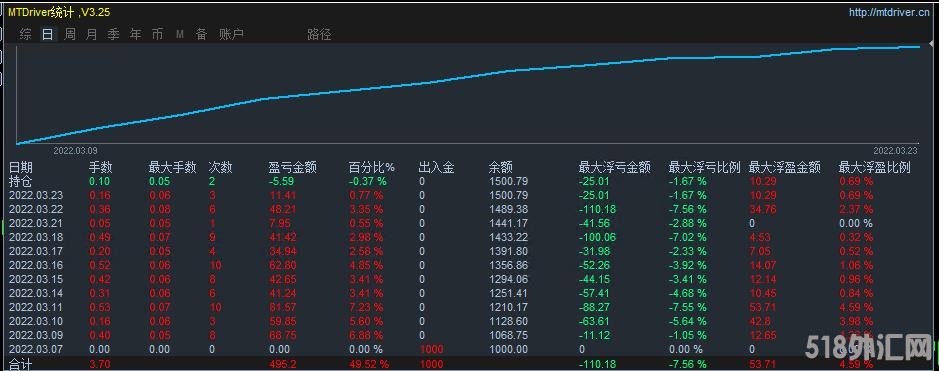Switch to the 综 summary tab
939x371 pixels.
tap(25, 35)
